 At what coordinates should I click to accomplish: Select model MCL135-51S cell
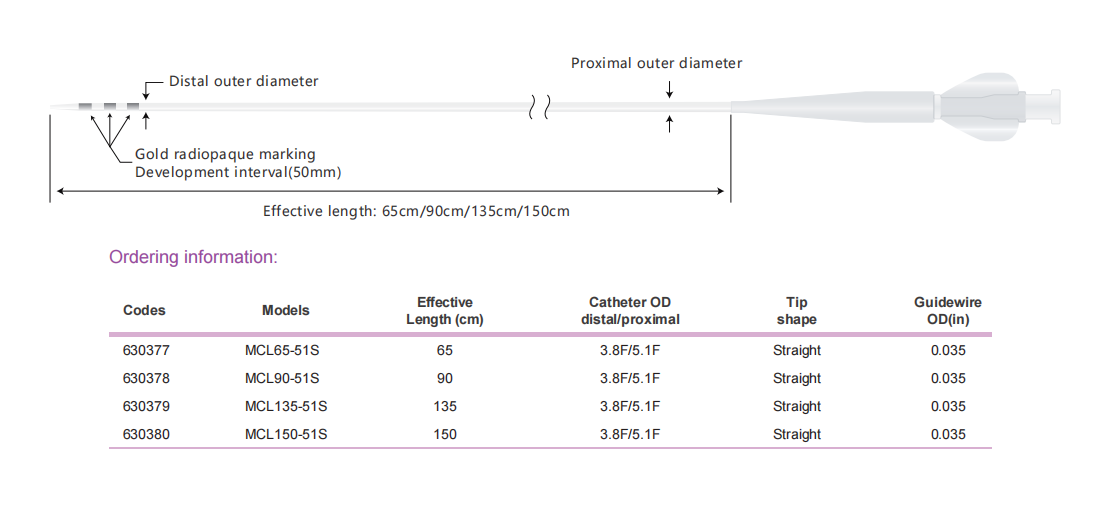point(286,406)
